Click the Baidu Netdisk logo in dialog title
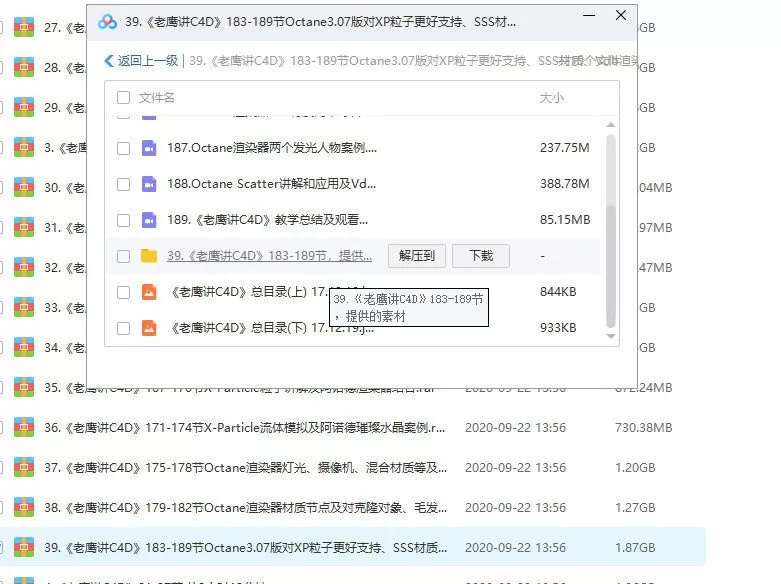 [x=108, y=21]
